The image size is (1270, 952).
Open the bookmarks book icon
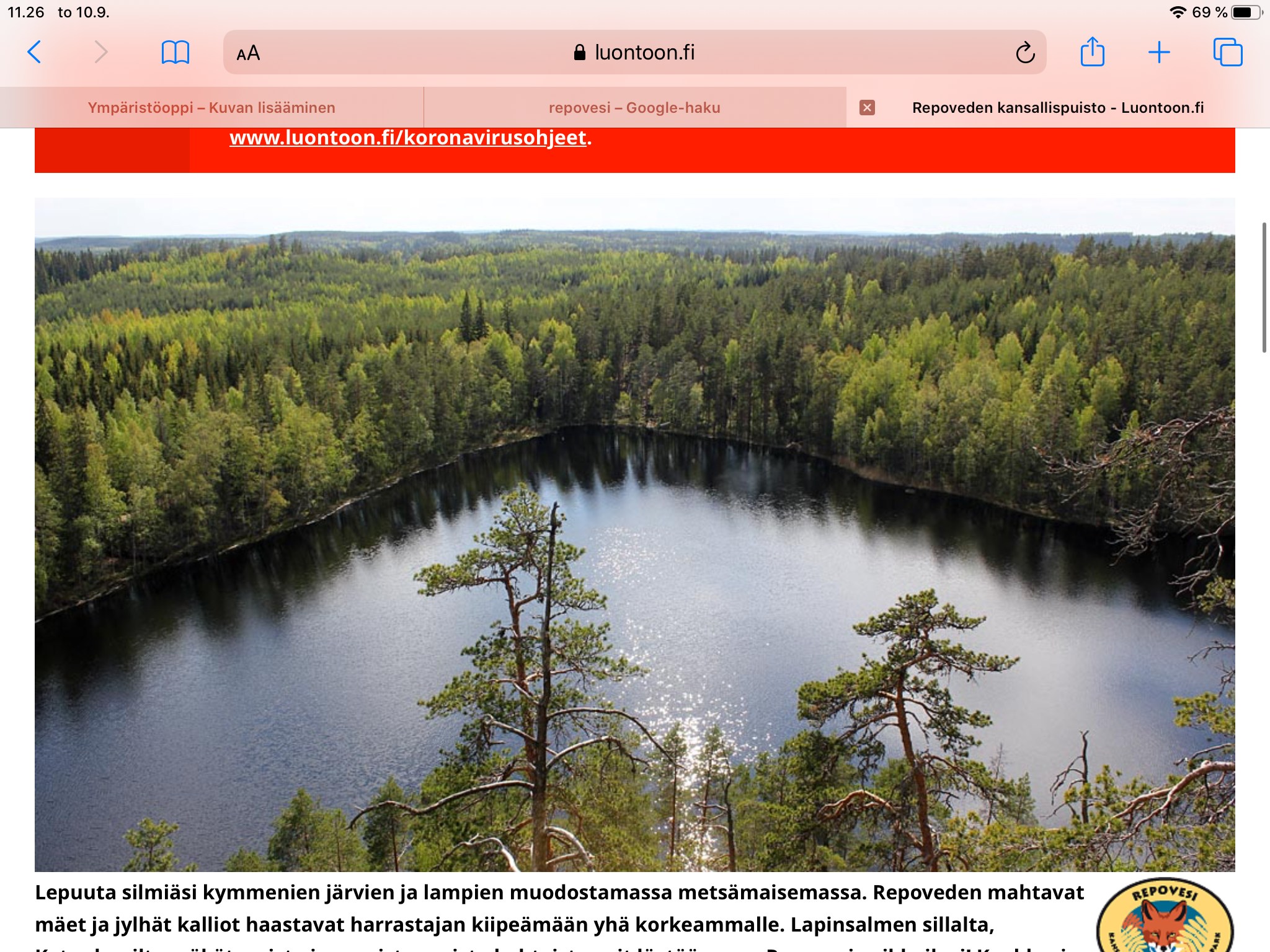point(175,52)
